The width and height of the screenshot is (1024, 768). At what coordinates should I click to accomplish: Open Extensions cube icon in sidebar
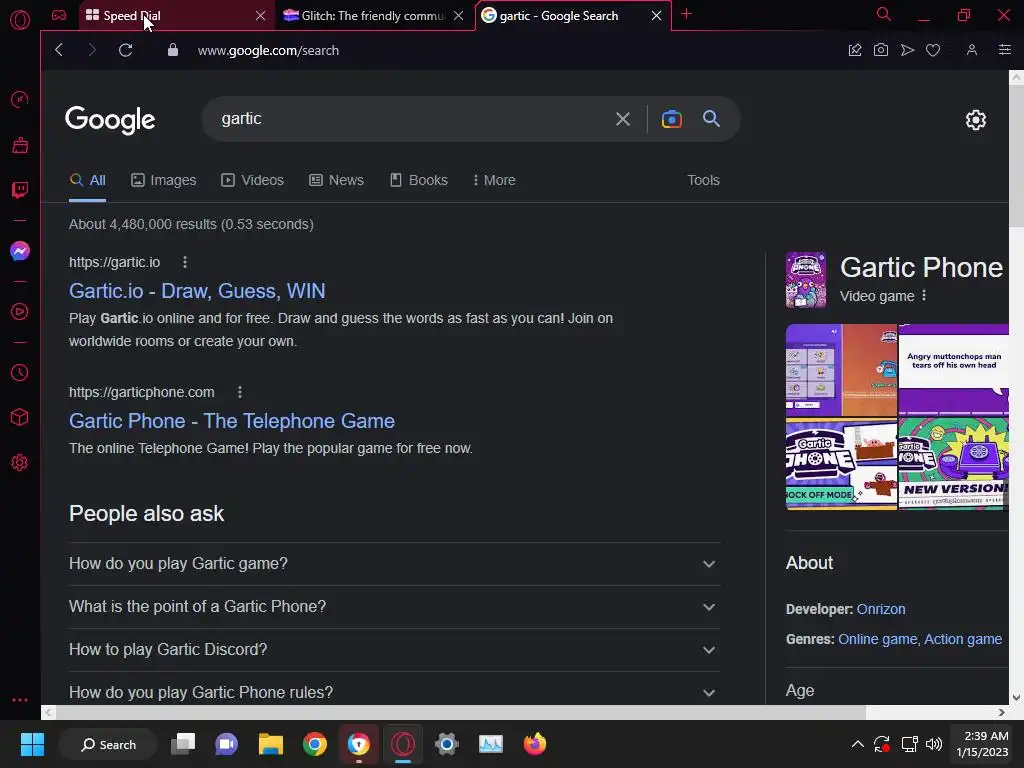point(20,417)
